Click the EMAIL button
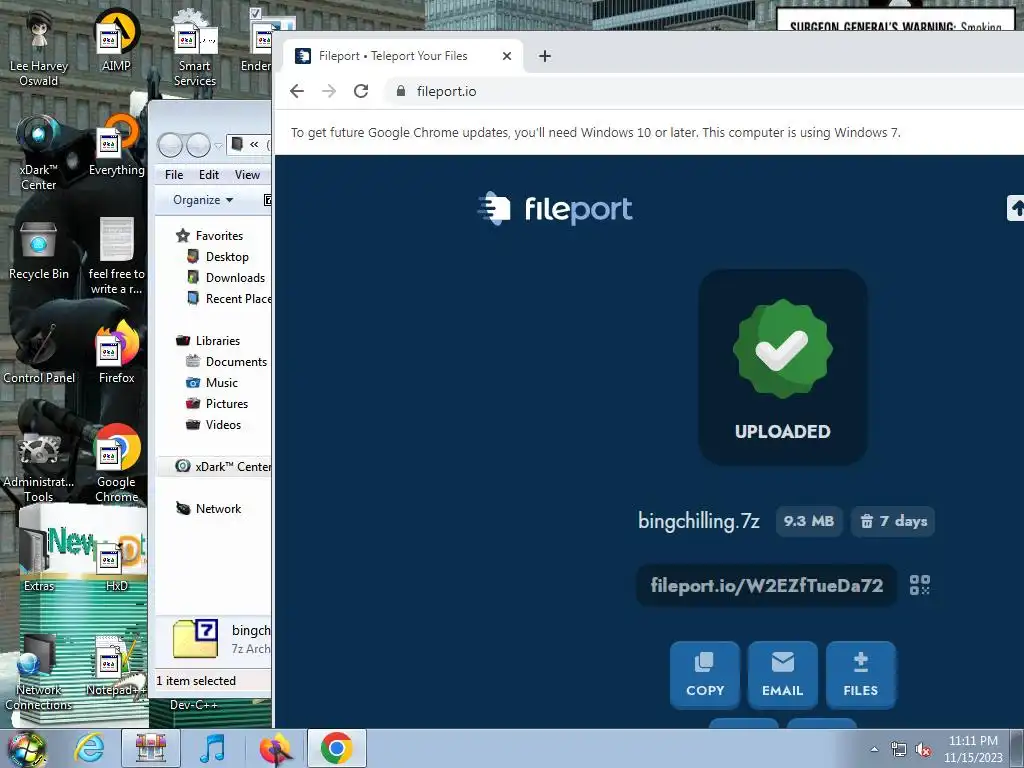The height and width of the screenshot is (768, 1024). pyautogui.click(x=782, y=675)
